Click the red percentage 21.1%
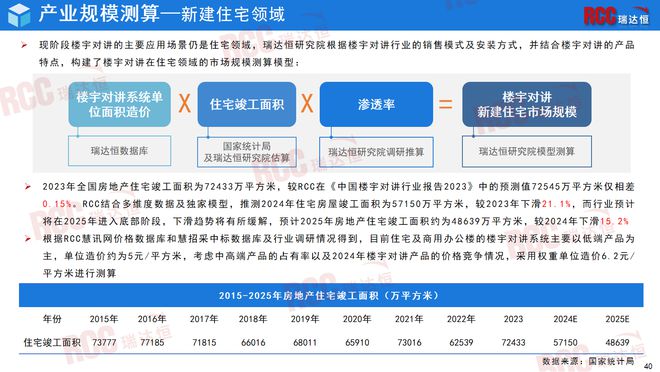660x372 pixels. click(x=556, y=204)
